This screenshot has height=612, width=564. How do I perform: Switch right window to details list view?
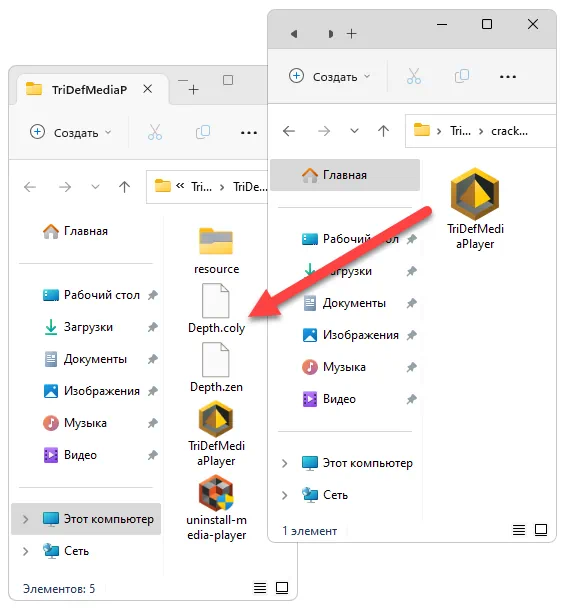click(519, 530)
